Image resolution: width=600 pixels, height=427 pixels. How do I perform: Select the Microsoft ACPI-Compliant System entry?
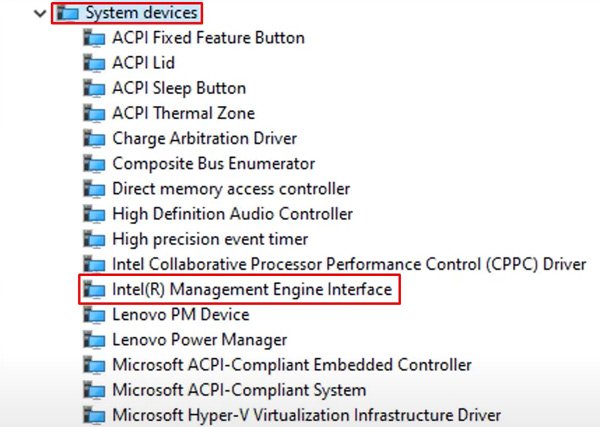coord(239,390)
